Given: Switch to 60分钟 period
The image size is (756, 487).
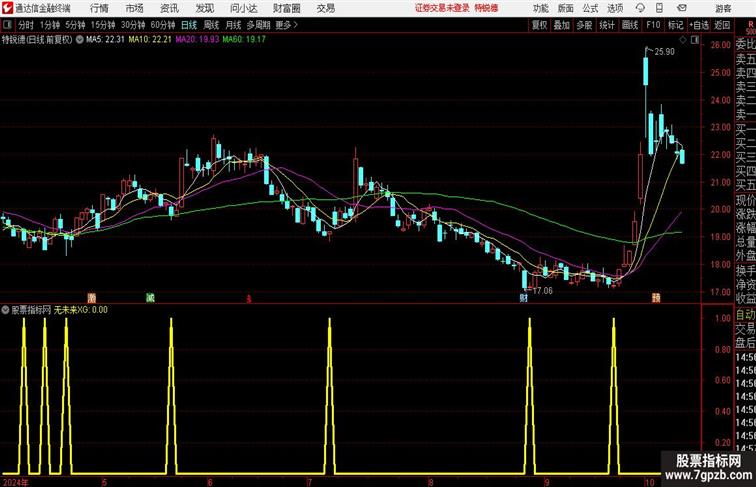Looking at the screenshot, I should click(x=163, y=25).
